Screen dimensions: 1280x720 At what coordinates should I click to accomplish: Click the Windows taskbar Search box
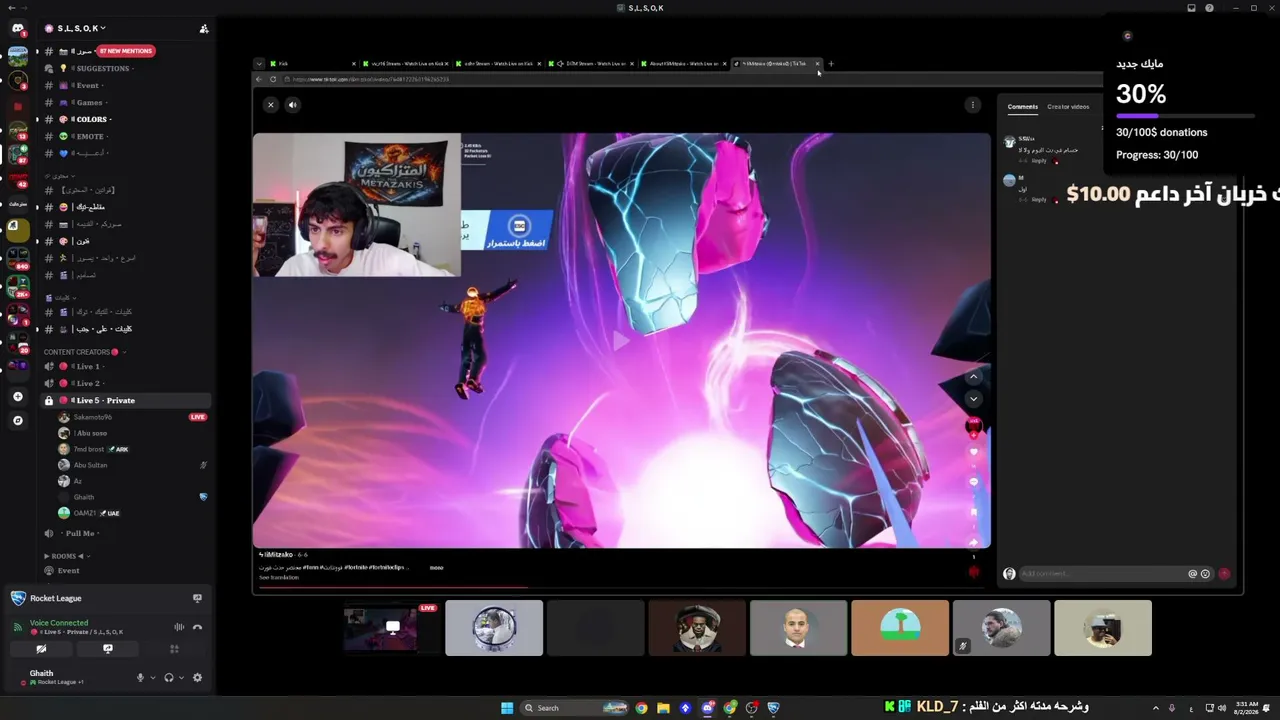click(x=574, y=708)
